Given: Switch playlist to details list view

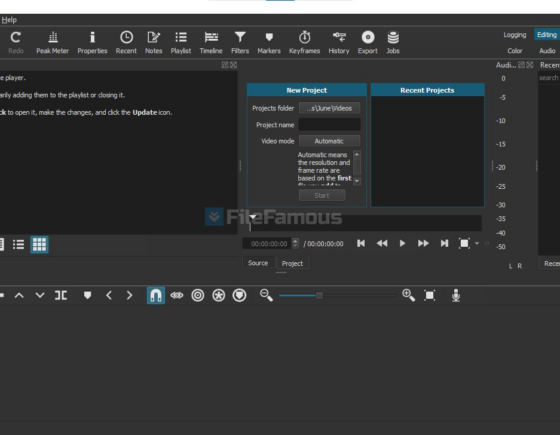Looking at the screenshot, I should point(18,245).
